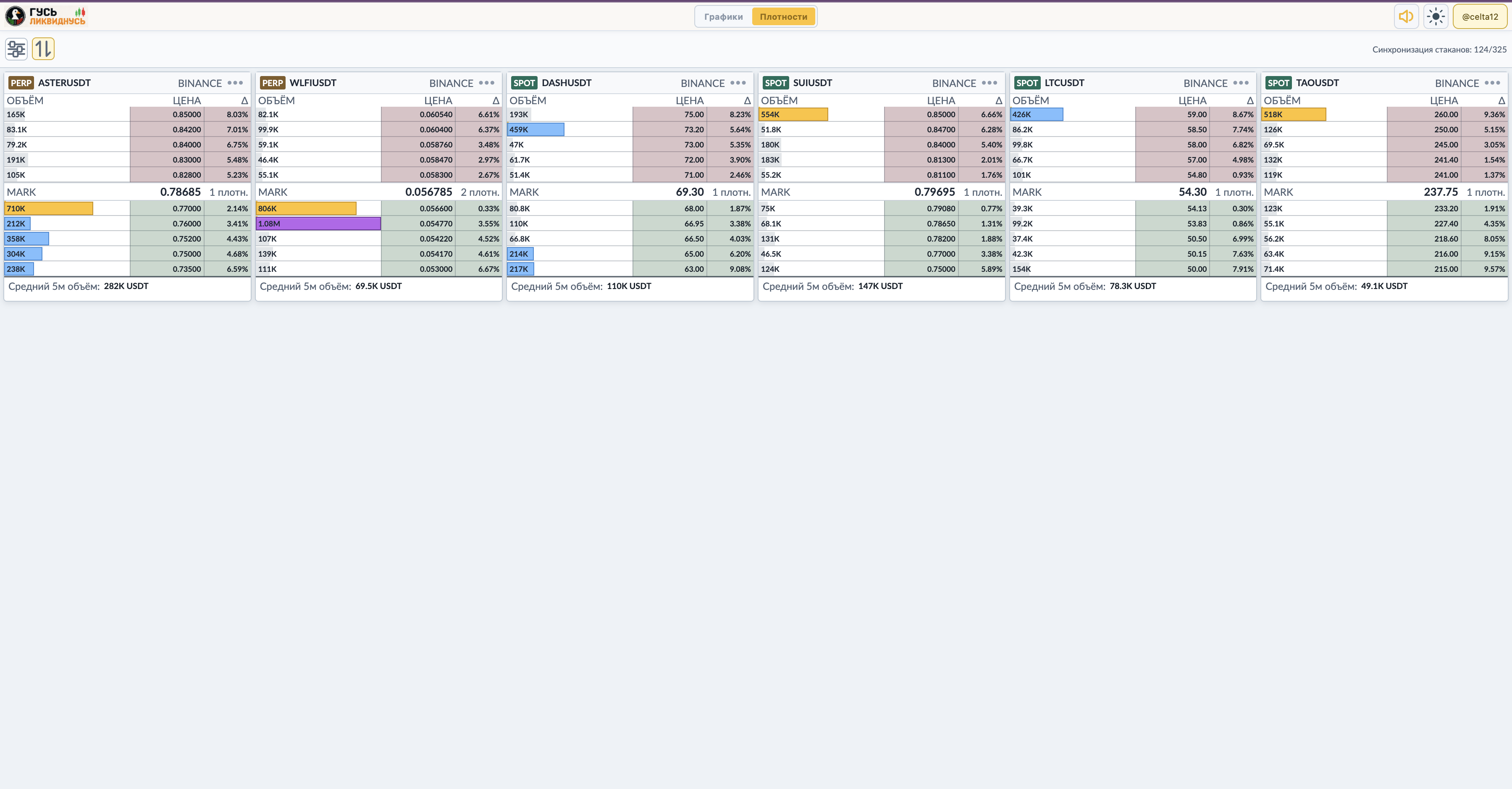This screenshot has width=1512, height=789.
Task: Select the 710K orange density bar in ASTERUSDT
Action: point(49,208)
